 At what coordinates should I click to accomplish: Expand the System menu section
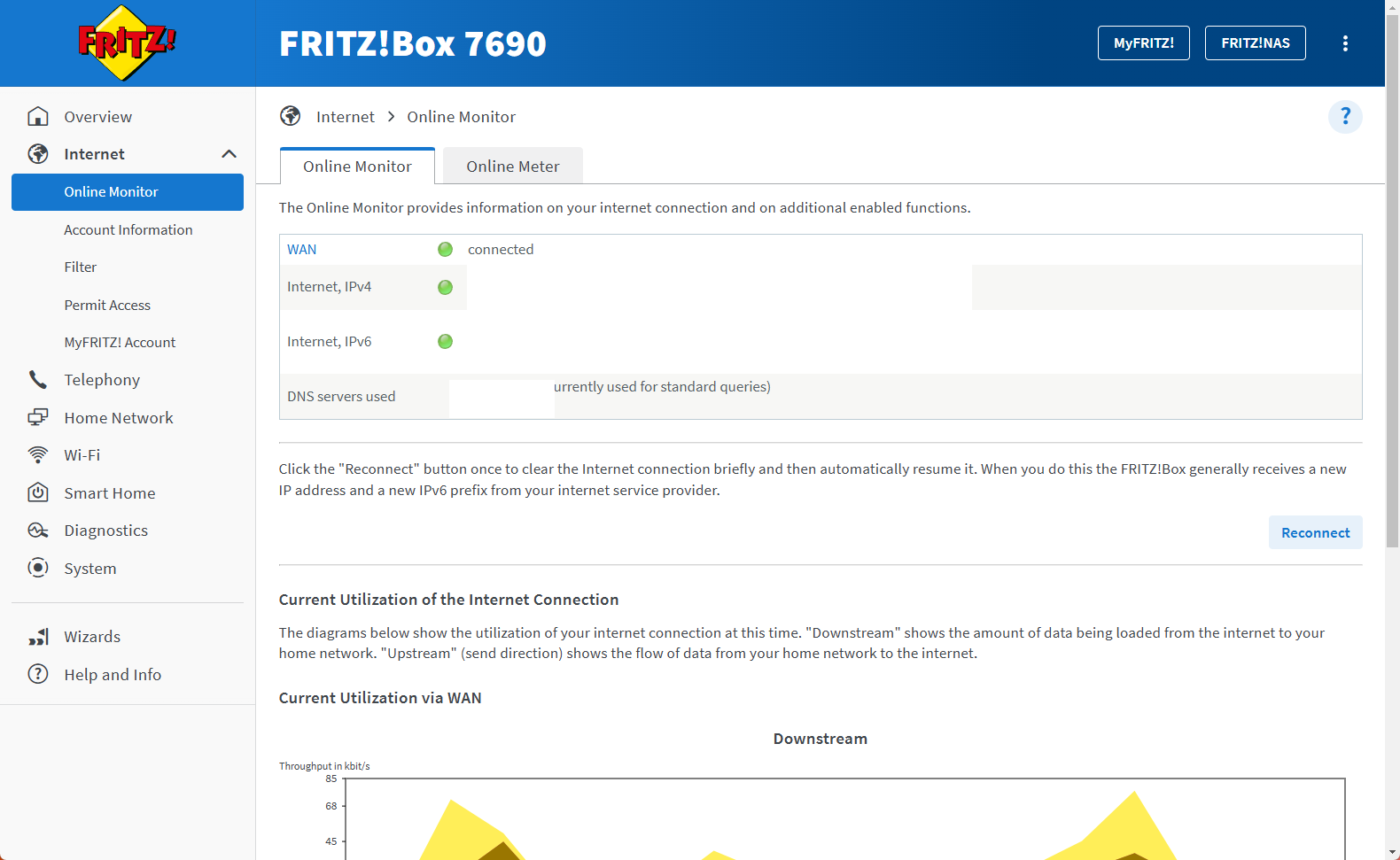click(89, 569)
